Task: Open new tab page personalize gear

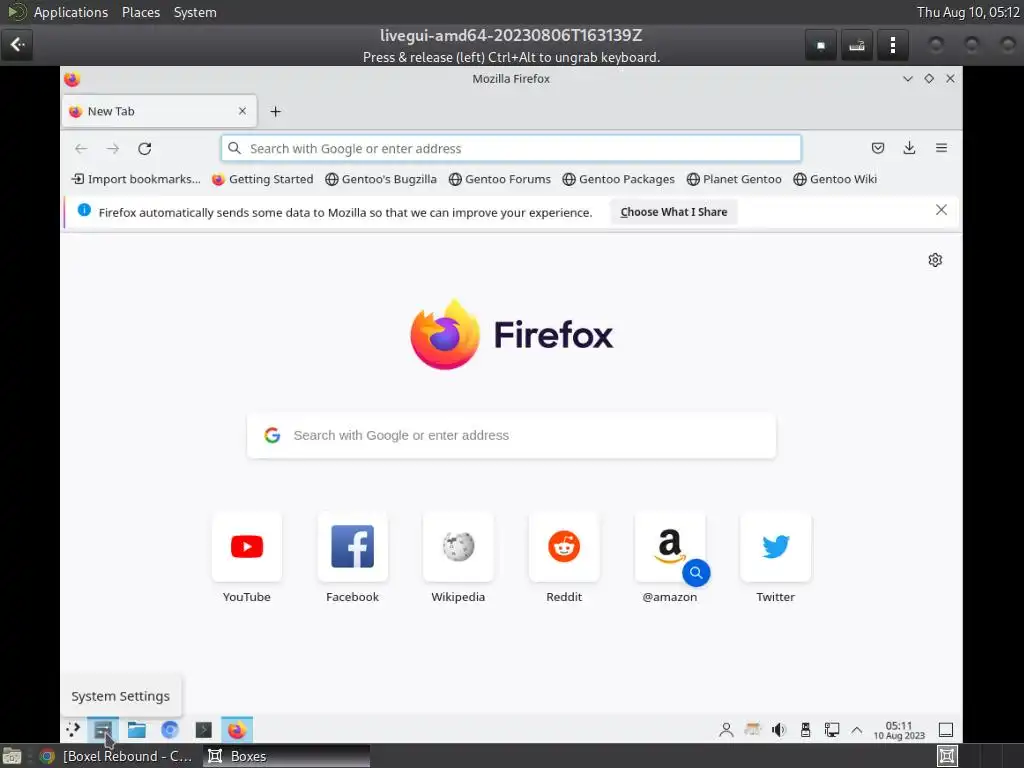Action: tap(935, 260)
